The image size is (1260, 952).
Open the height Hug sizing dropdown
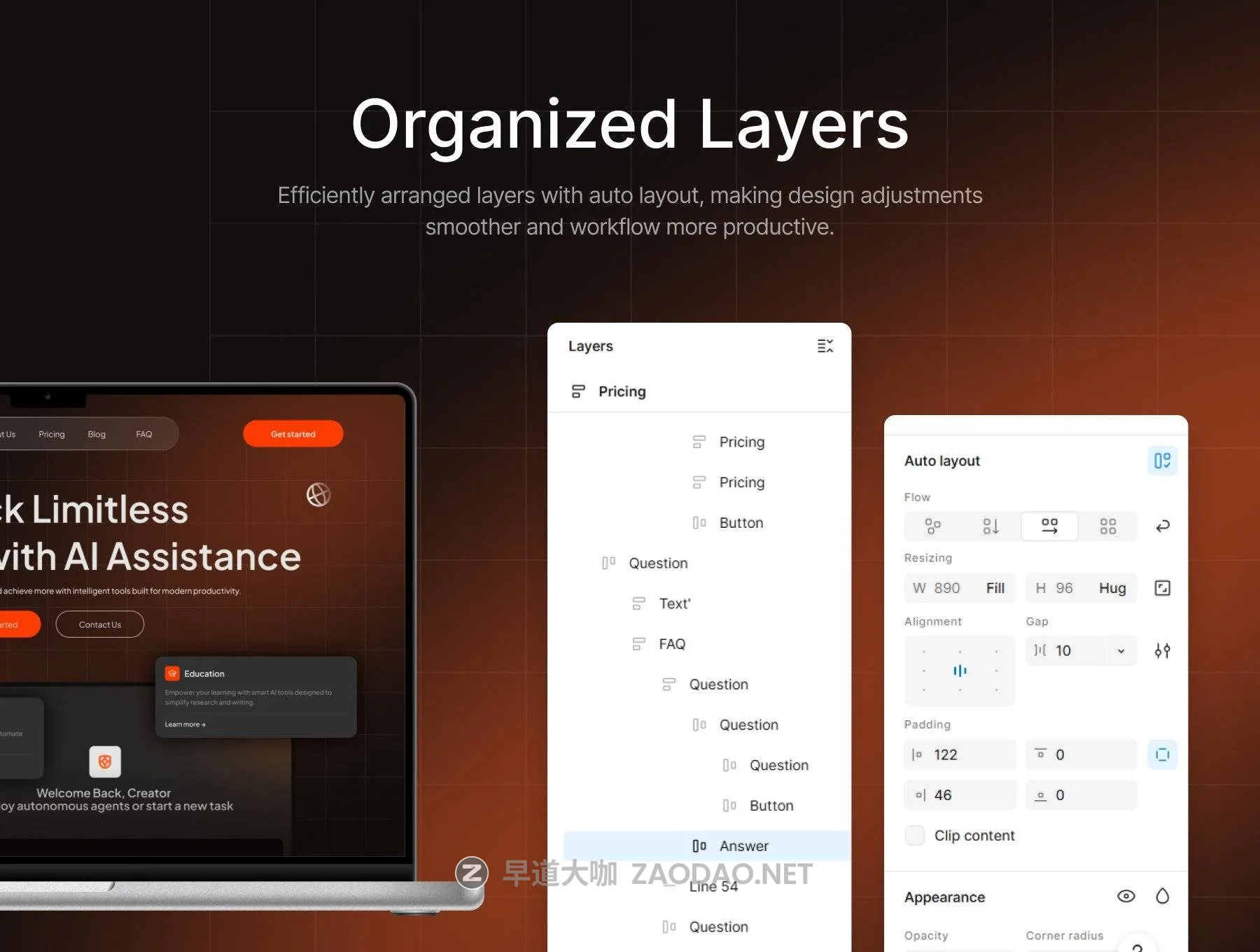tap(1112, 588)
